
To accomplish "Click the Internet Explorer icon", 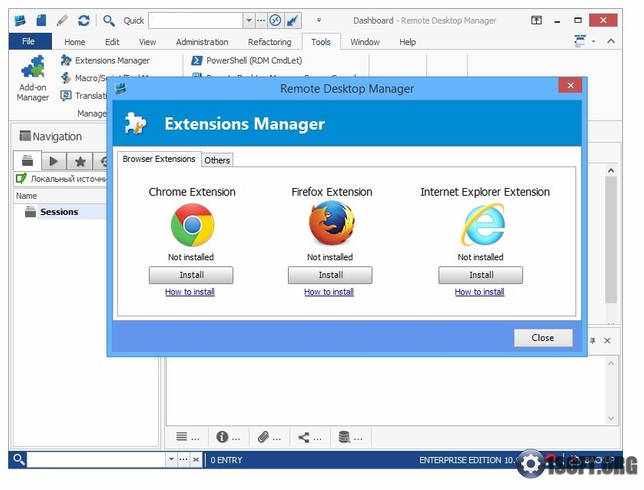I will point(484,225).
